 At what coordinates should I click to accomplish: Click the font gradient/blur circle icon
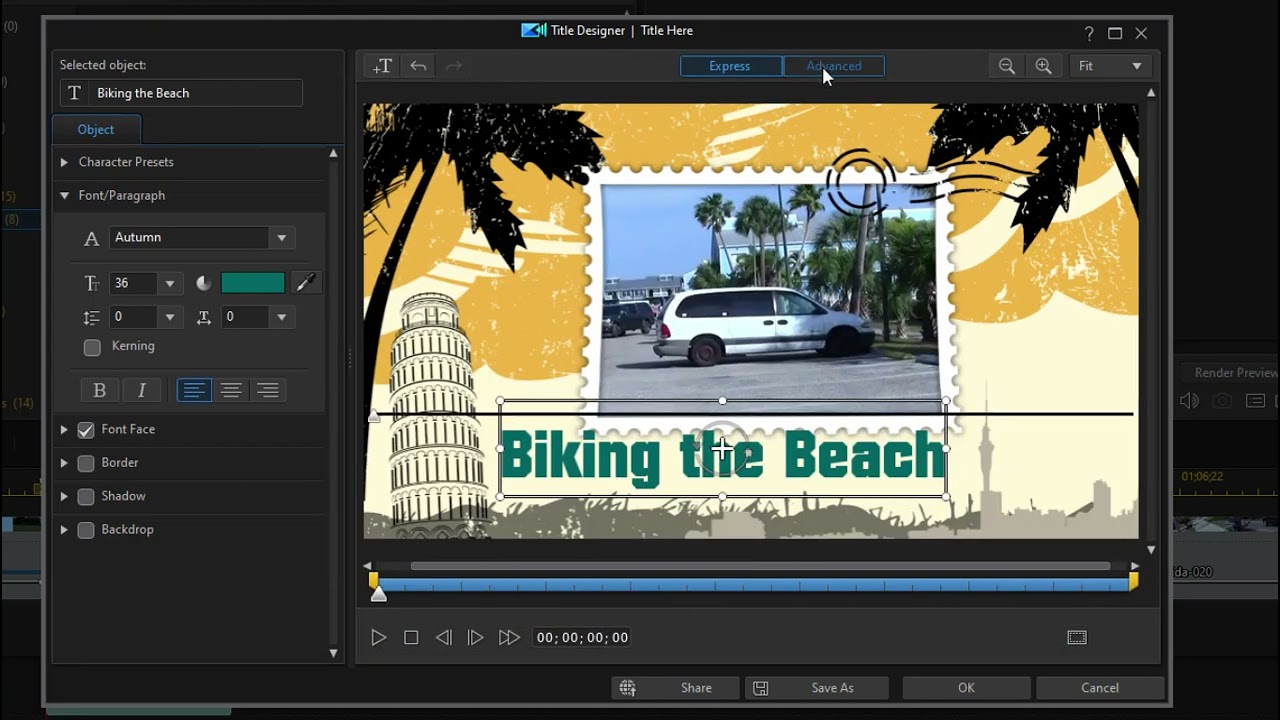tap(204, 284)
